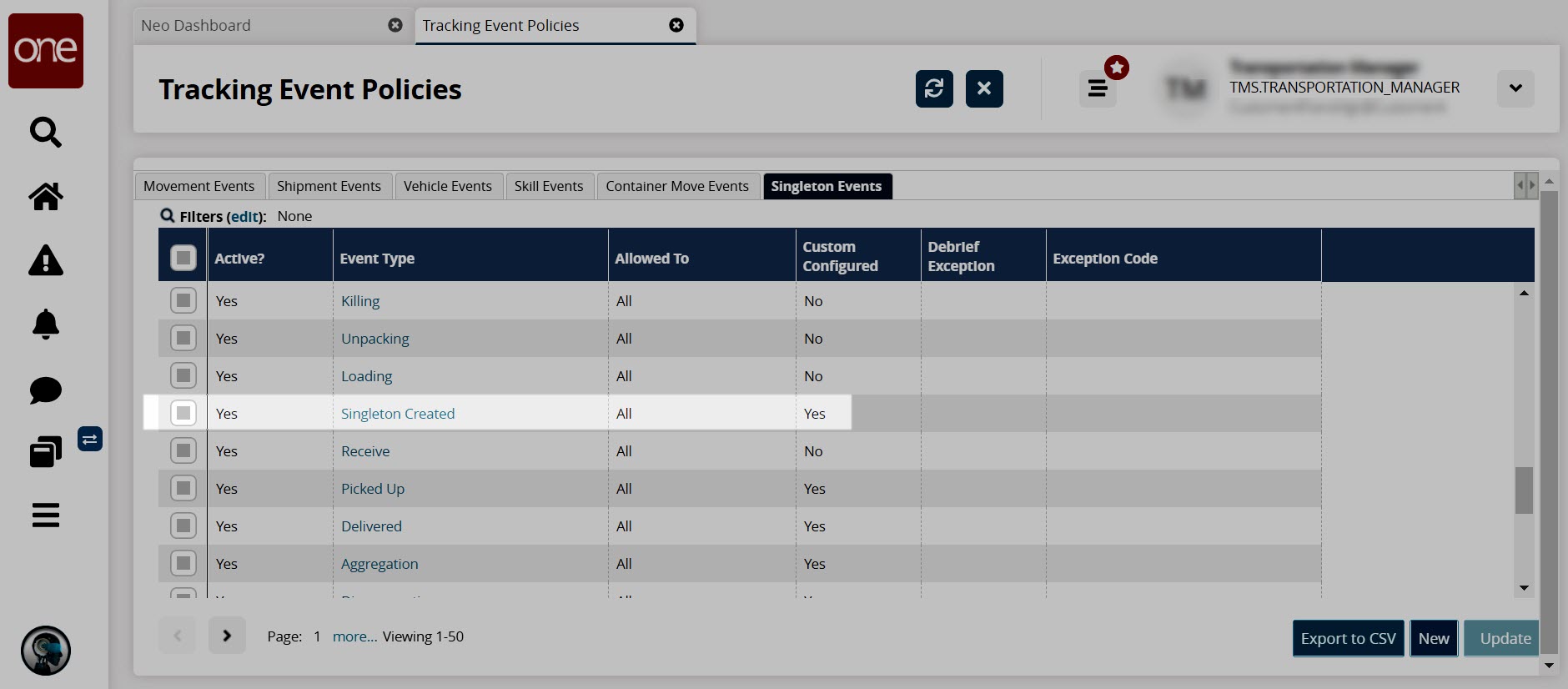Open the Picked Up event type link

point(373,489)
